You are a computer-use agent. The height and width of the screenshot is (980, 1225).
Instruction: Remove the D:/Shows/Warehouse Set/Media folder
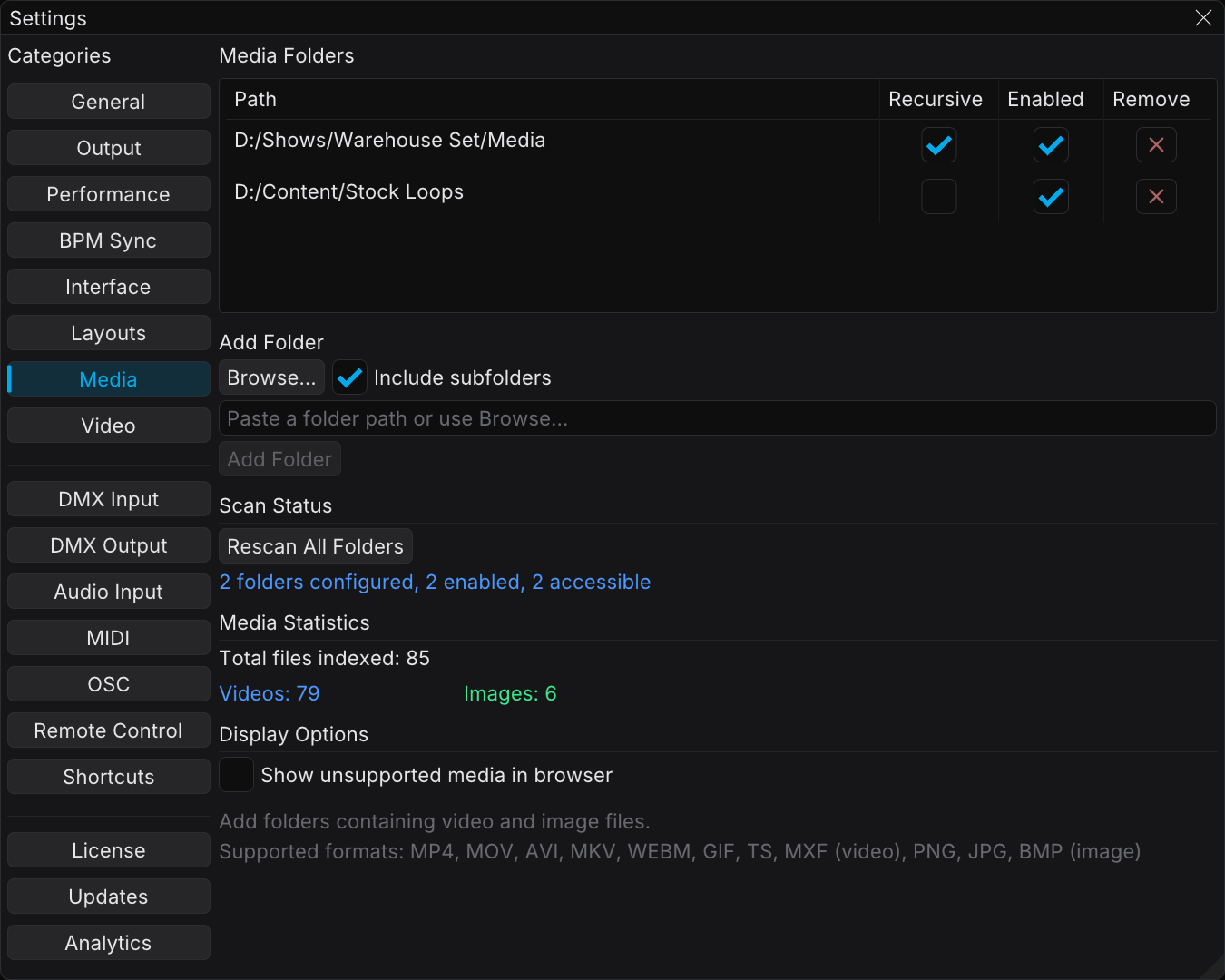(x=1156, y=145)
